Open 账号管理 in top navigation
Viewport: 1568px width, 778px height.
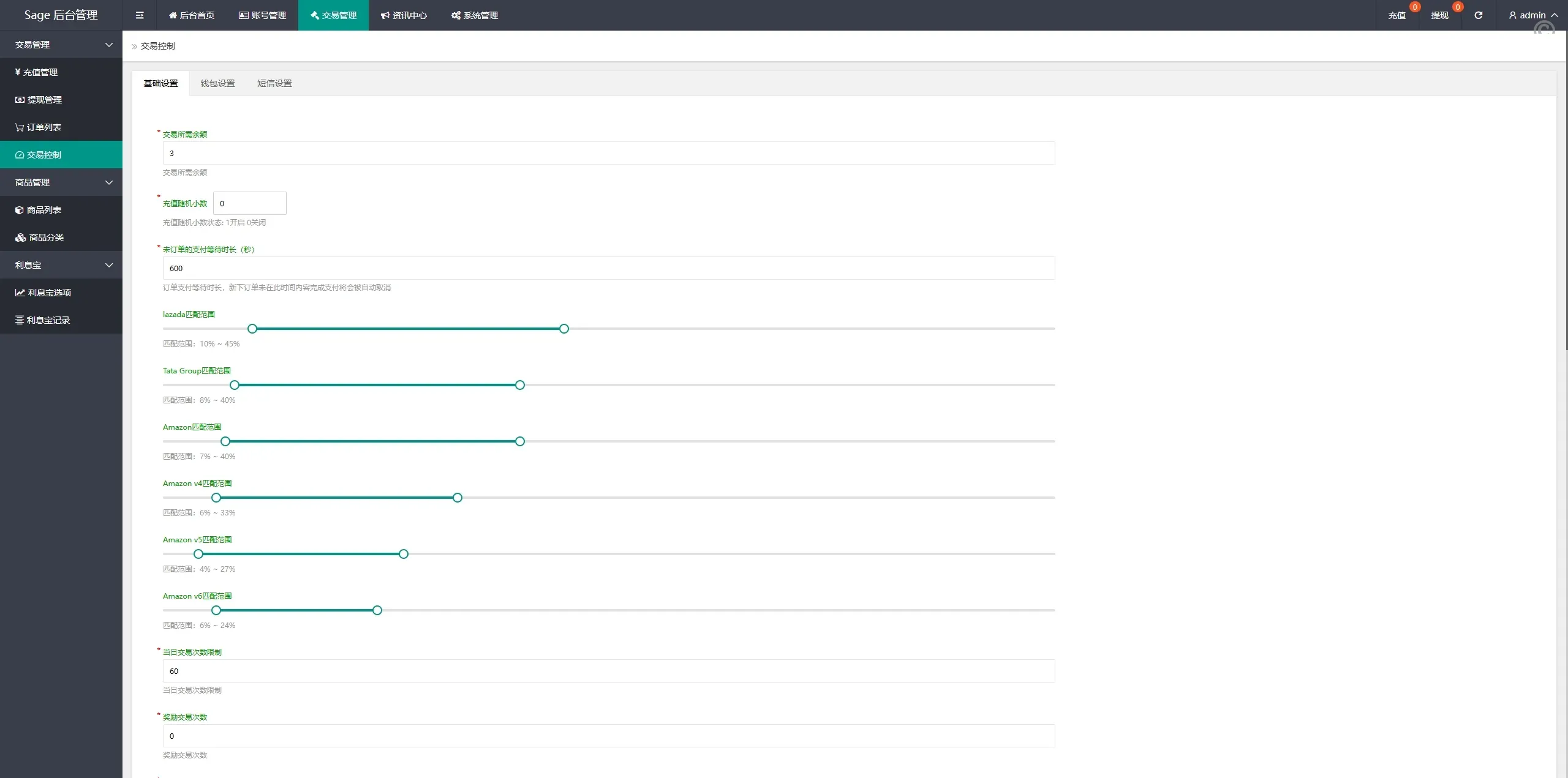[x=263, y=15]
